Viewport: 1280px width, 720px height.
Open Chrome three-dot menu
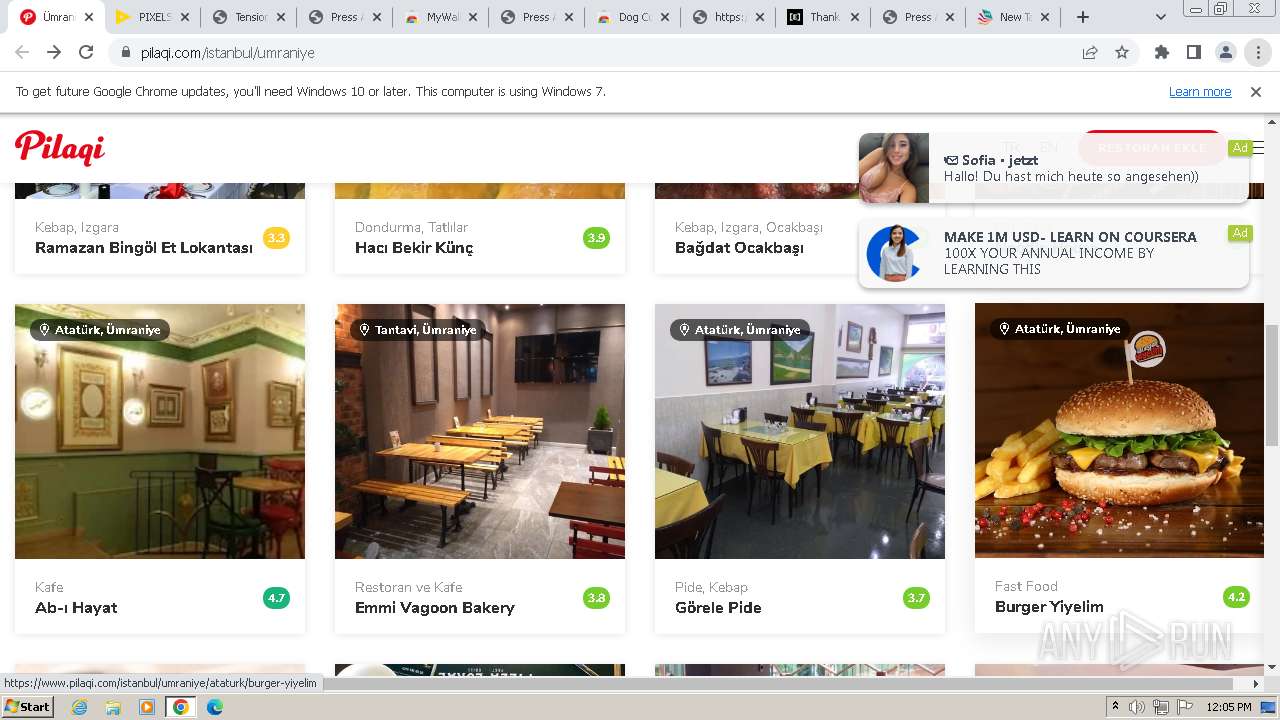1258,53
